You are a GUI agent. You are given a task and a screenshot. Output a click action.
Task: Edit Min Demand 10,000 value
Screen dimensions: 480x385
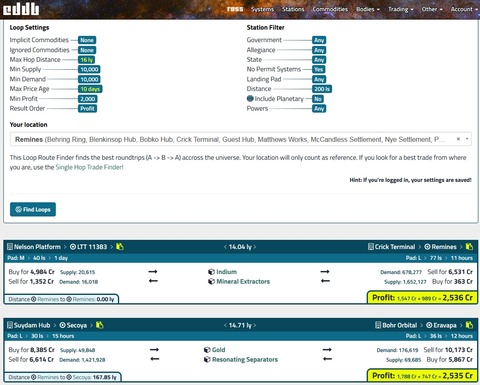[89, 79]
